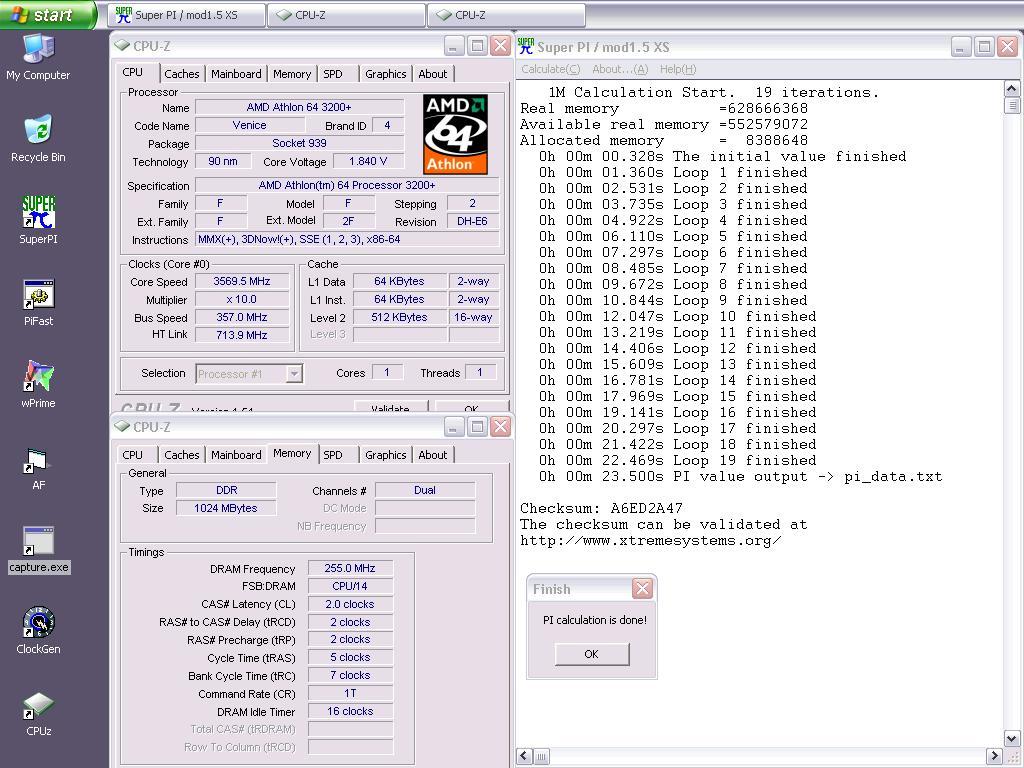Switch to Super PI taskbar button
1024x768 pixels.
coord(187,15)
